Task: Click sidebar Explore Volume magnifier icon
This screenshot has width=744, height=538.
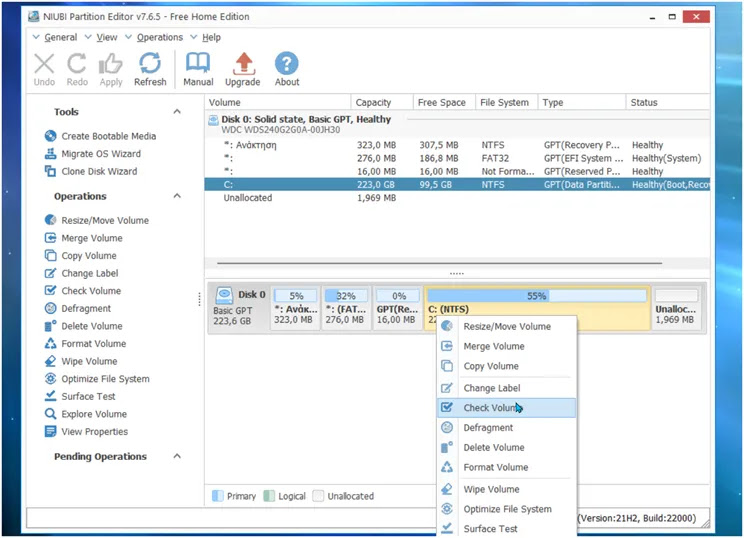Action: tap(50, 414)
